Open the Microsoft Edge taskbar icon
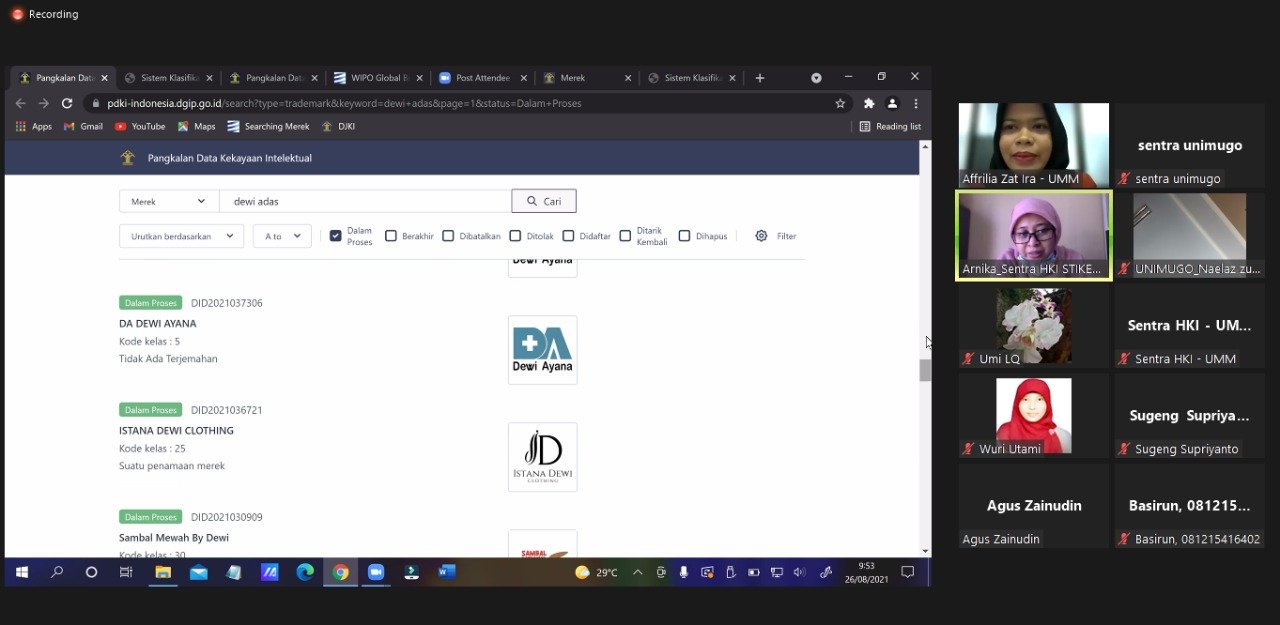Image resolution: width=1280 pixels, height=625 pixels. point(305,572)
